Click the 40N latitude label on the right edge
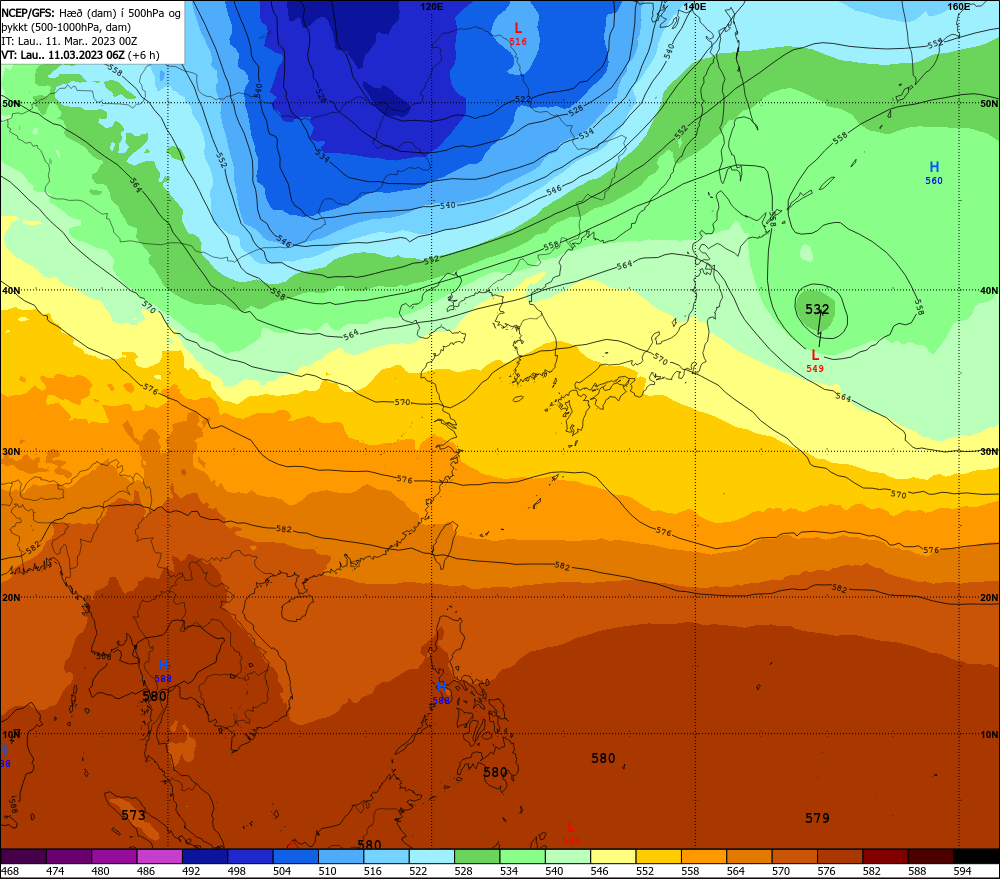The height and width of the screenshot is (879, 1000). point(989,290)
